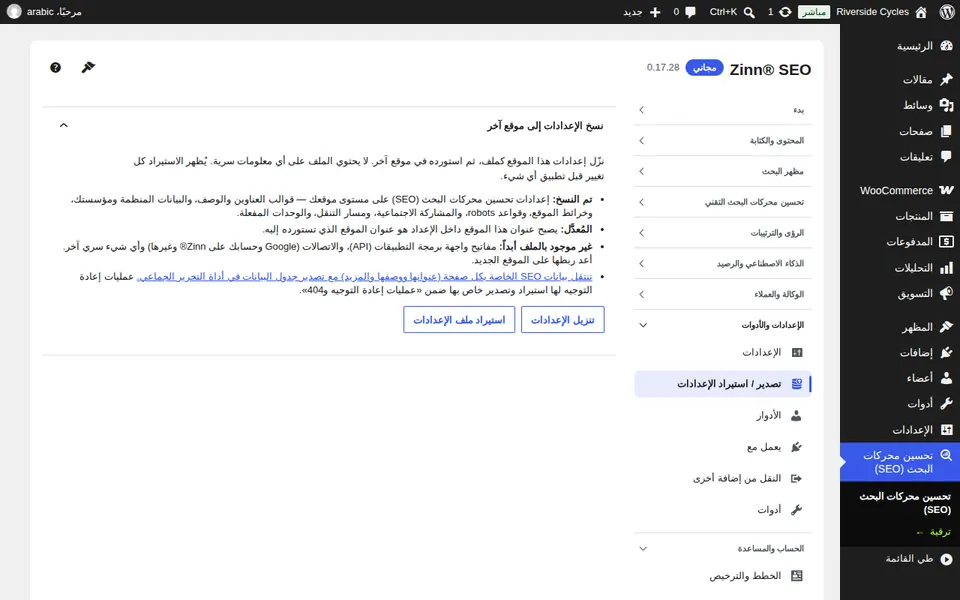
Task: Collapse the الحساب والمساعدة section
Action: (x=723, y=549)
